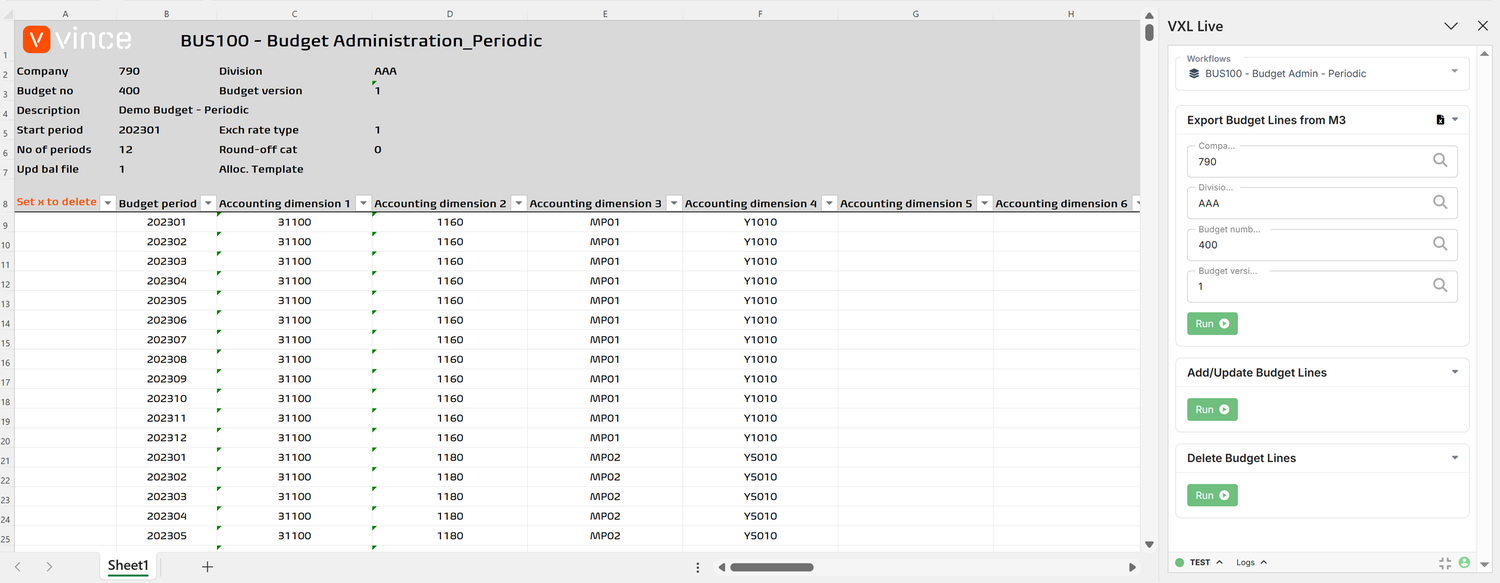Click the user account icon at bottom right
Viewport: 1500px width, 583px height.
tap(1464, 563)
